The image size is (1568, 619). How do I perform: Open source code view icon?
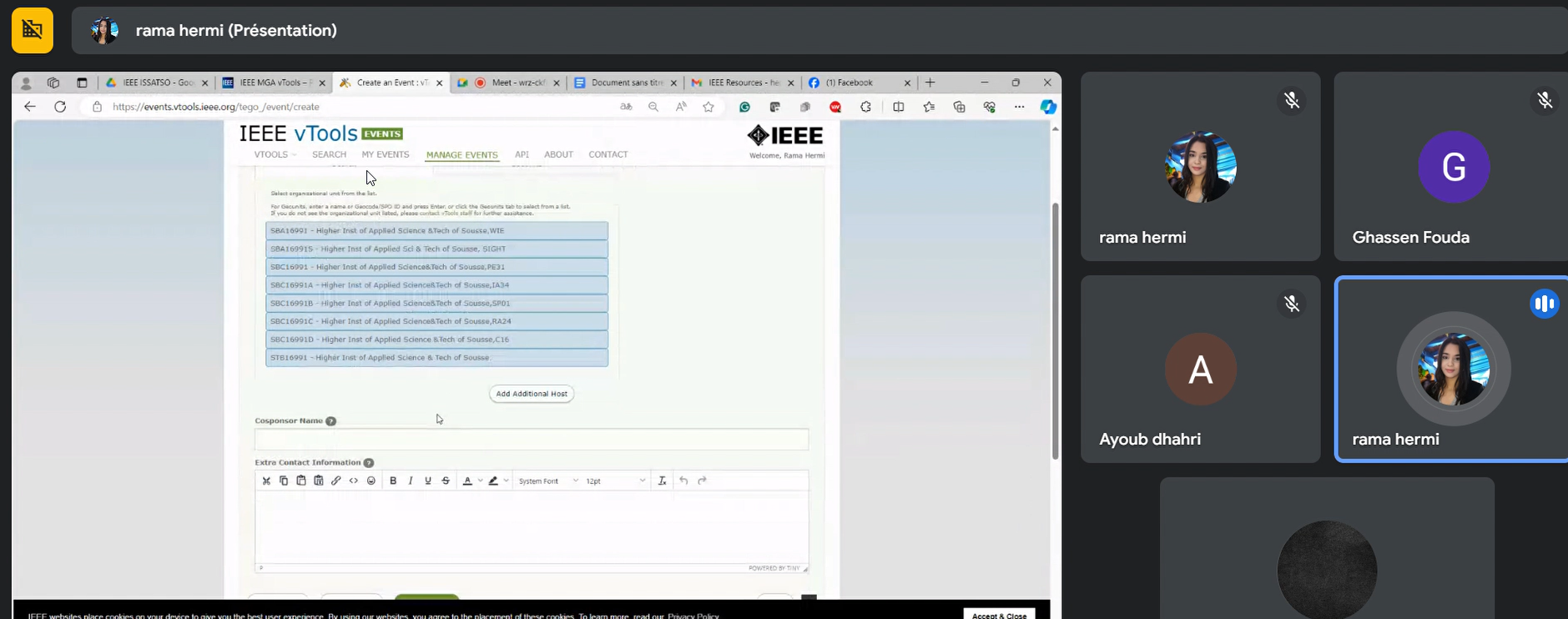(354, 481)
